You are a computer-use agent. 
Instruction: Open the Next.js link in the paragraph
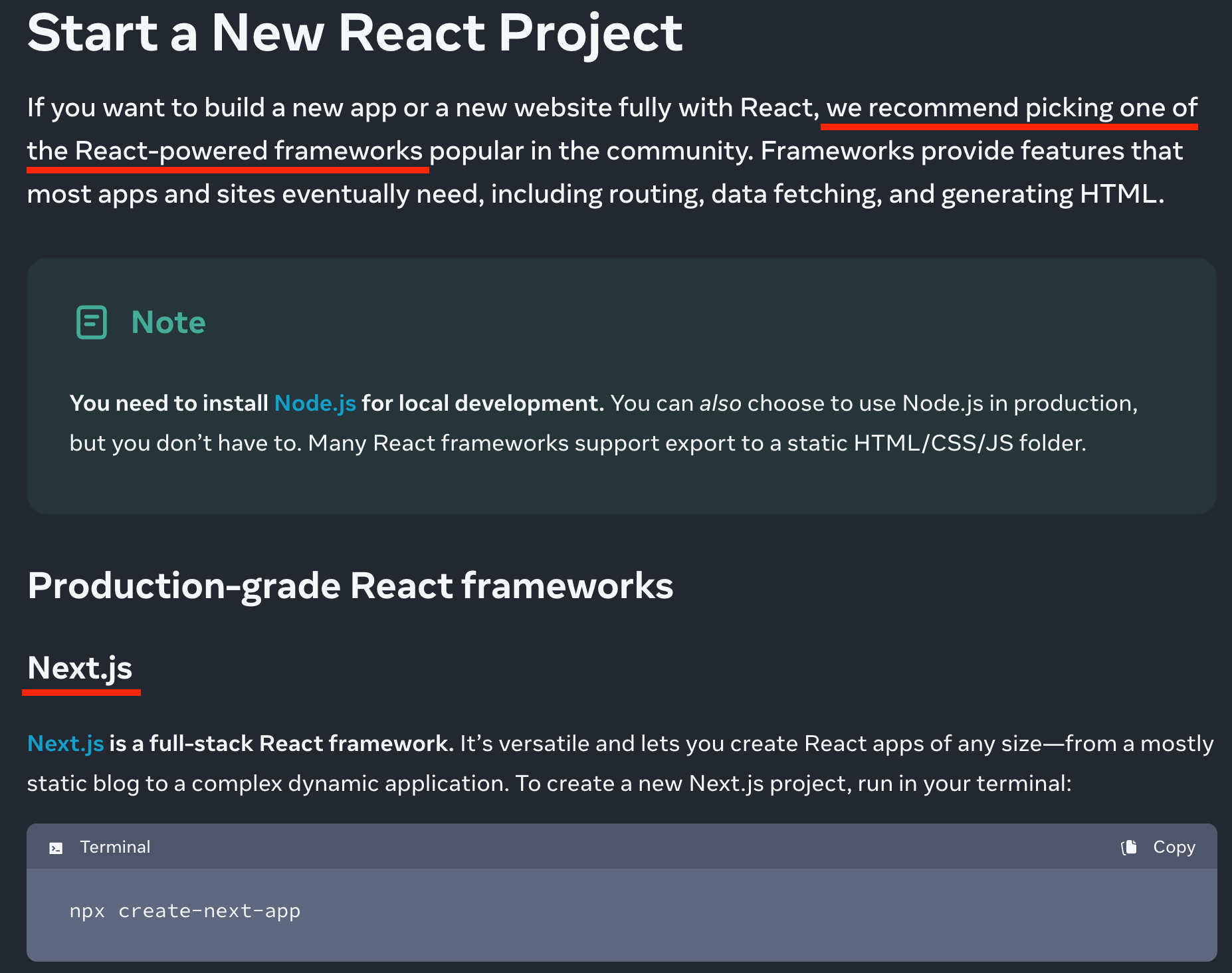(x=65, y=744)
